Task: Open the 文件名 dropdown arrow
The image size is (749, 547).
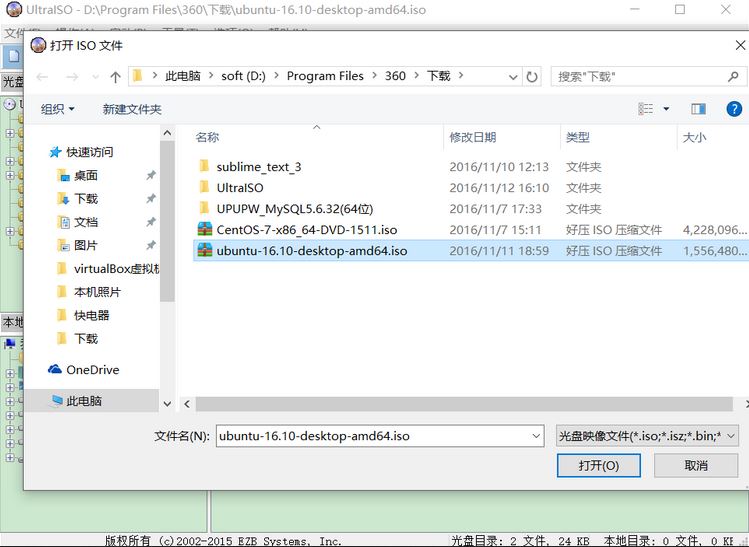Action: (x=536, y=436)
